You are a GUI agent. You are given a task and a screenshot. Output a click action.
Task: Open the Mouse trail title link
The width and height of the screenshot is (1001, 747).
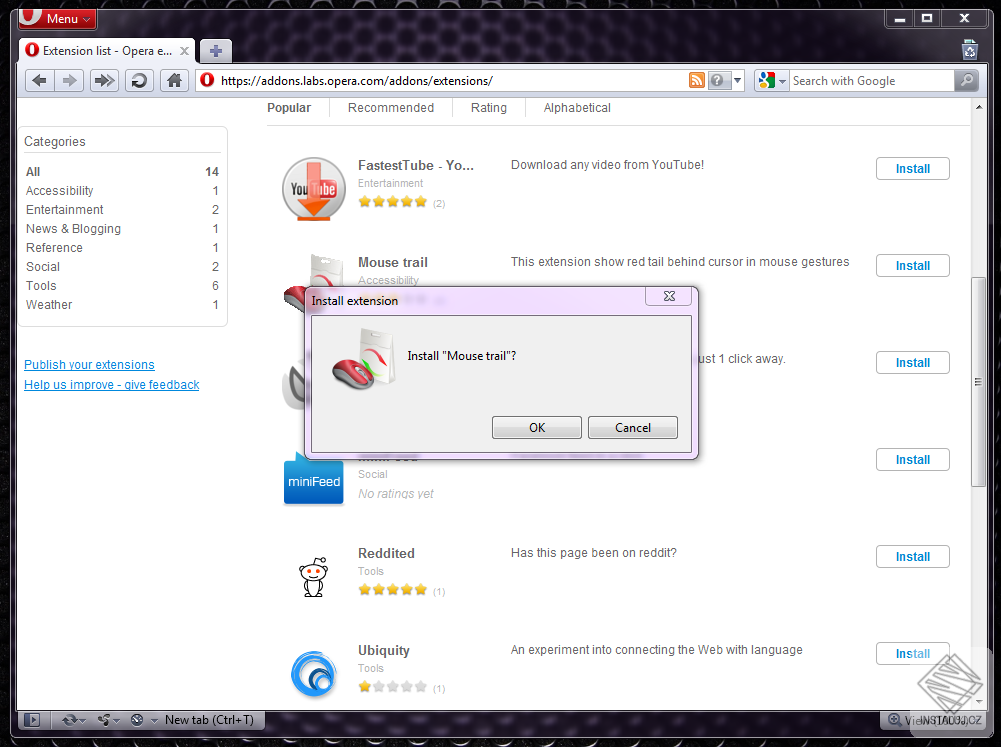(x=393, y=262)
